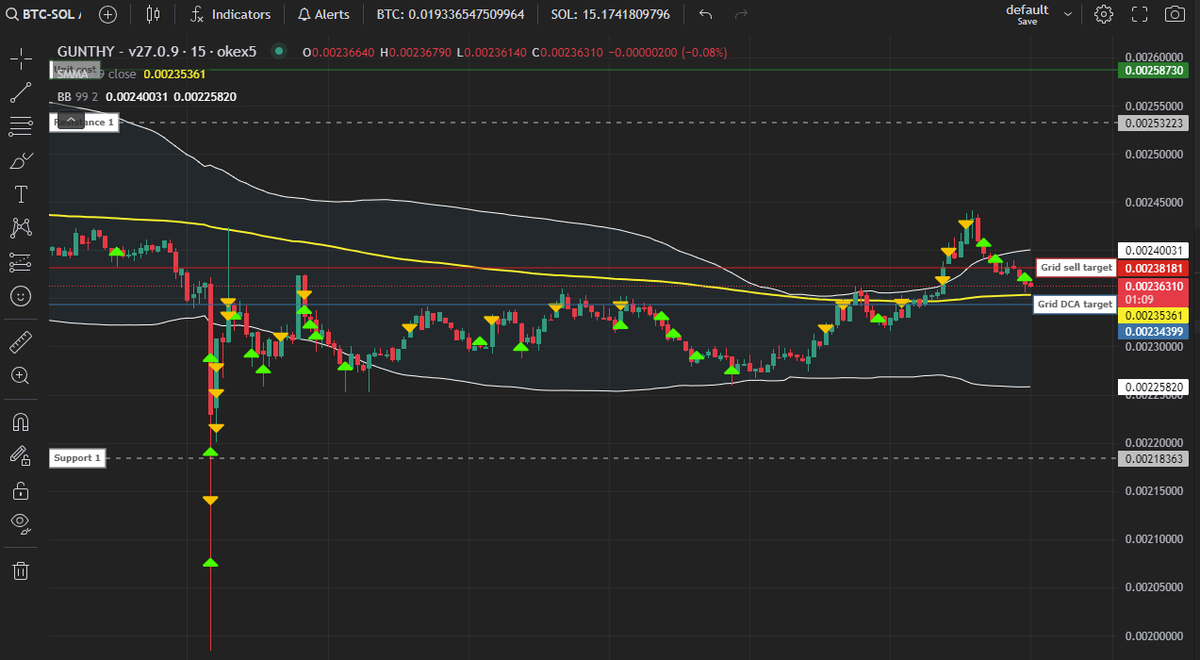Viewport: 1200px width, 660px height.
Task: Toggle stay in drawing mode
Action: [21, 456]
